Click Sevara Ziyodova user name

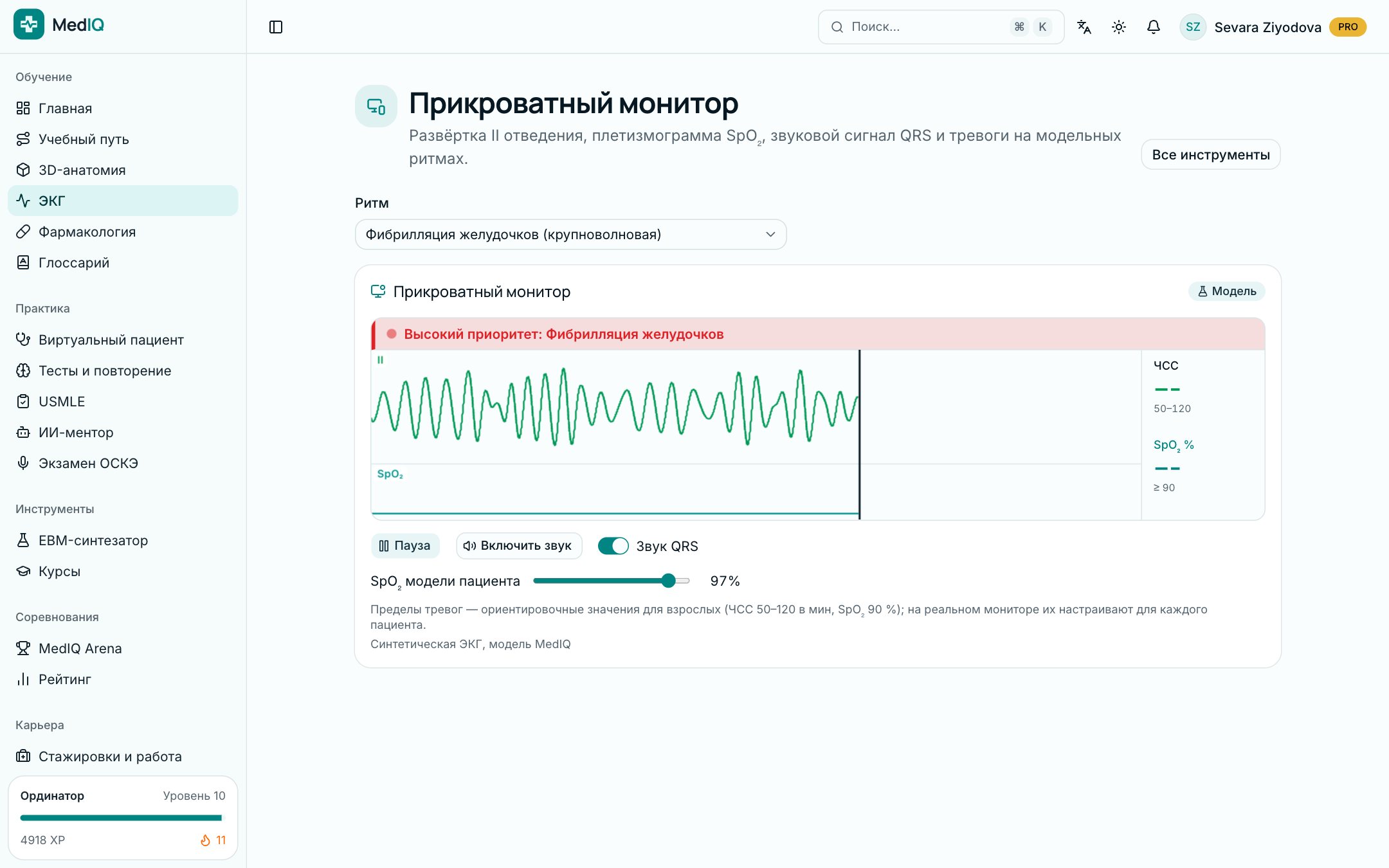(1267, 27)
